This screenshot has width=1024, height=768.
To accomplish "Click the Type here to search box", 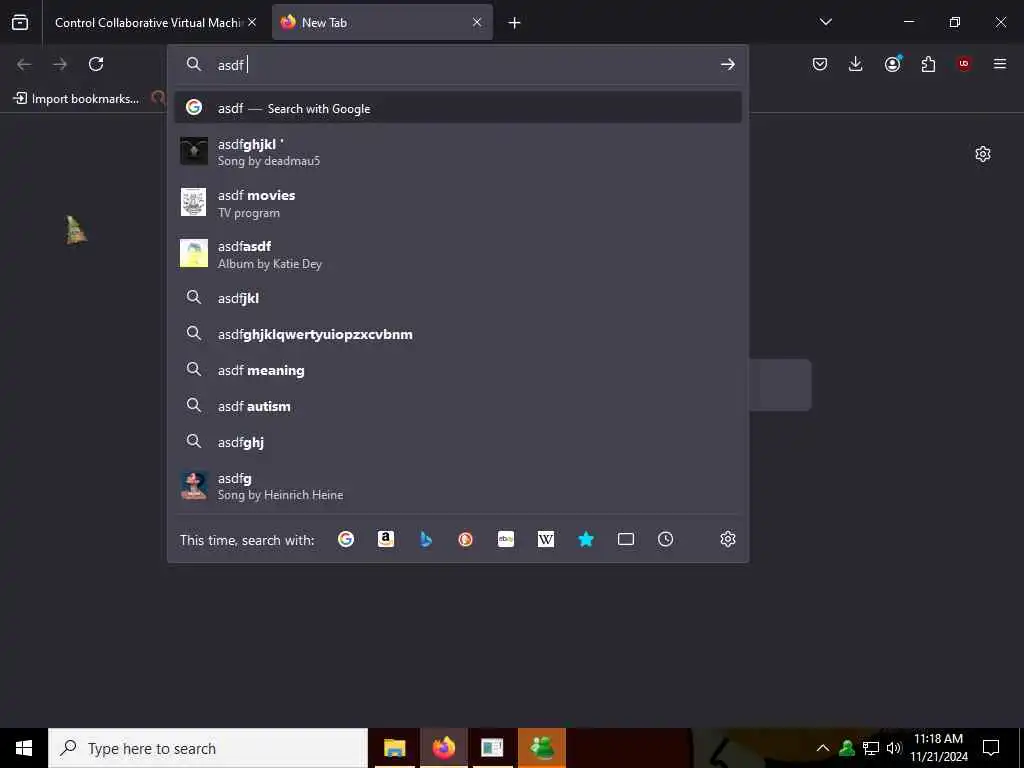I will [208, 748].
